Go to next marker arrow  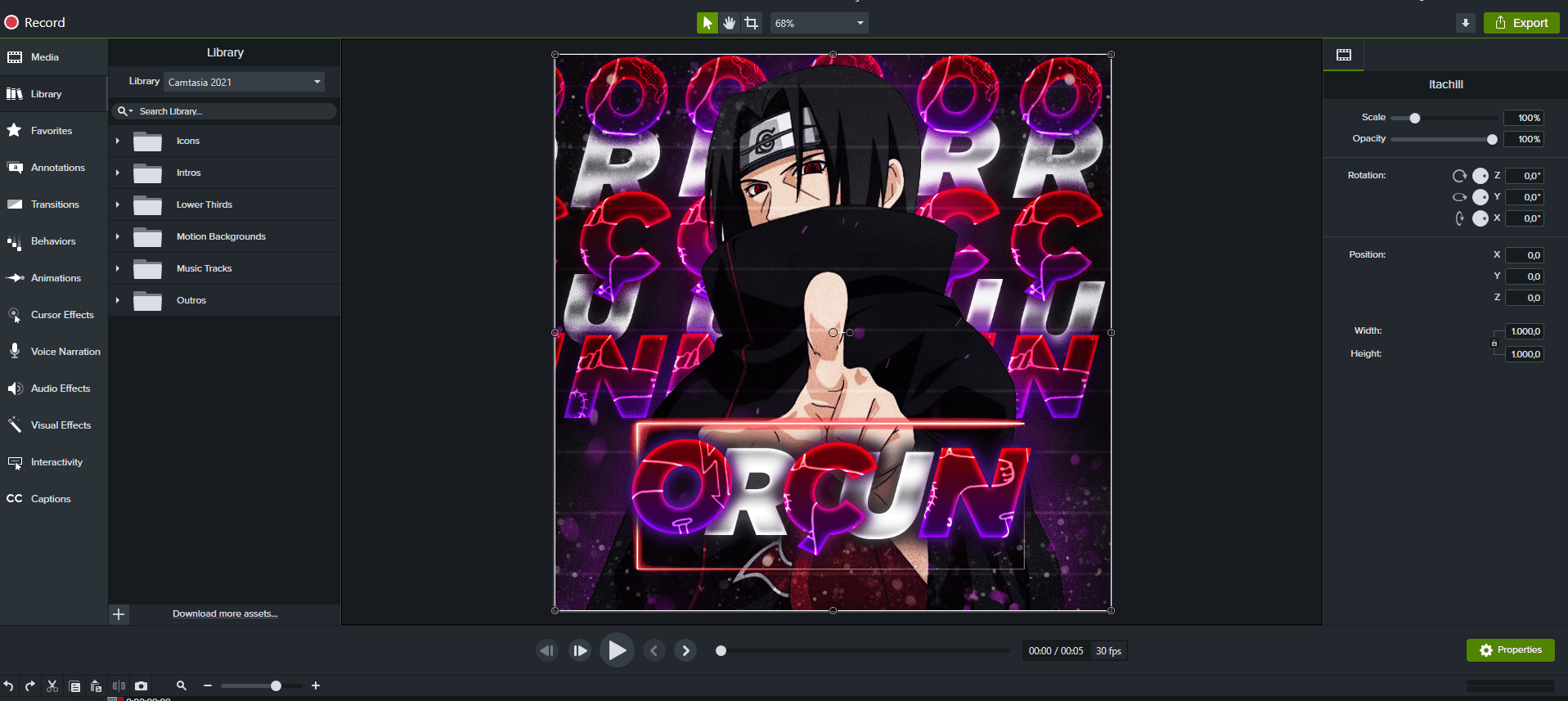click(686, 651)
